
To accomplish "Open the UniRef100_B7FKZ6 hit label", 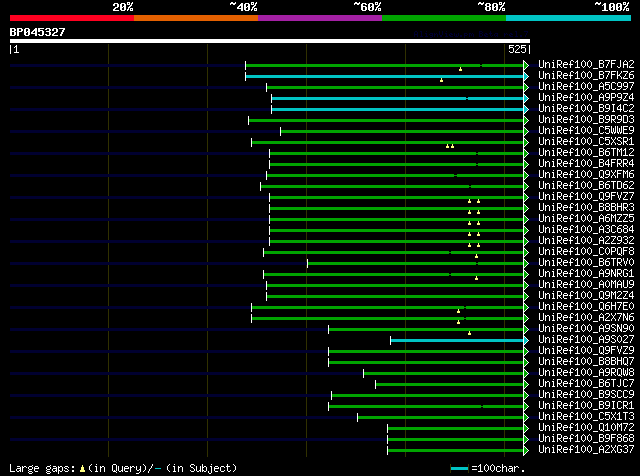I will (586, 76).
